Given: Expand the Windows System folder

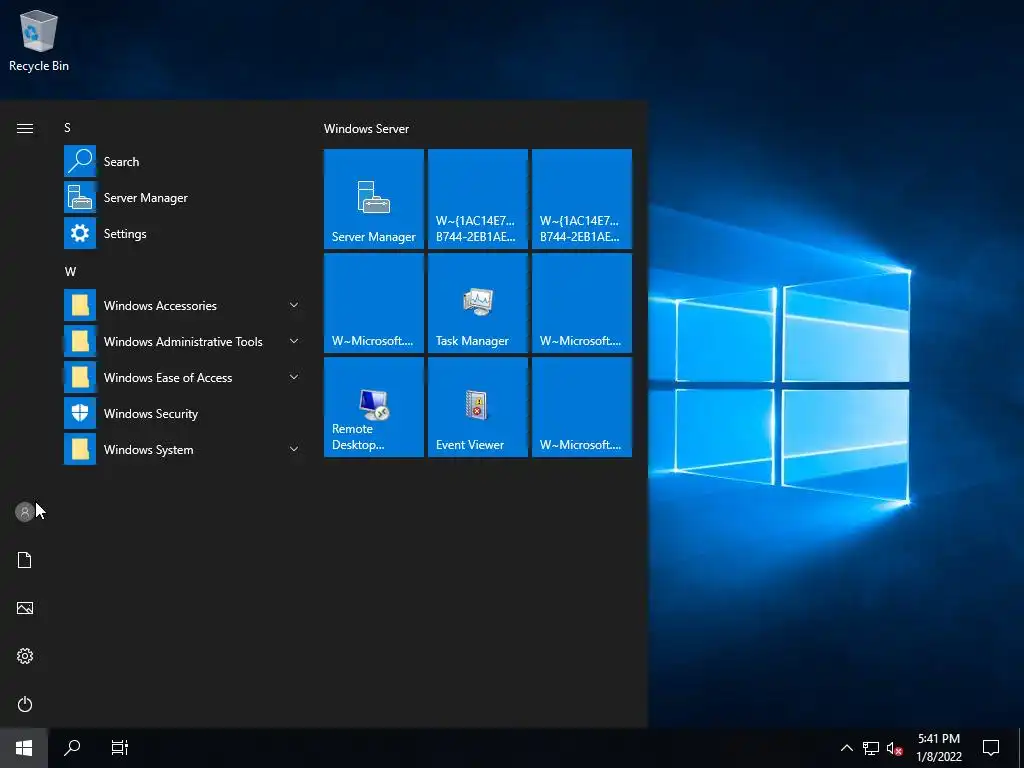Looking at the screenshot, I should click(183, 449).
